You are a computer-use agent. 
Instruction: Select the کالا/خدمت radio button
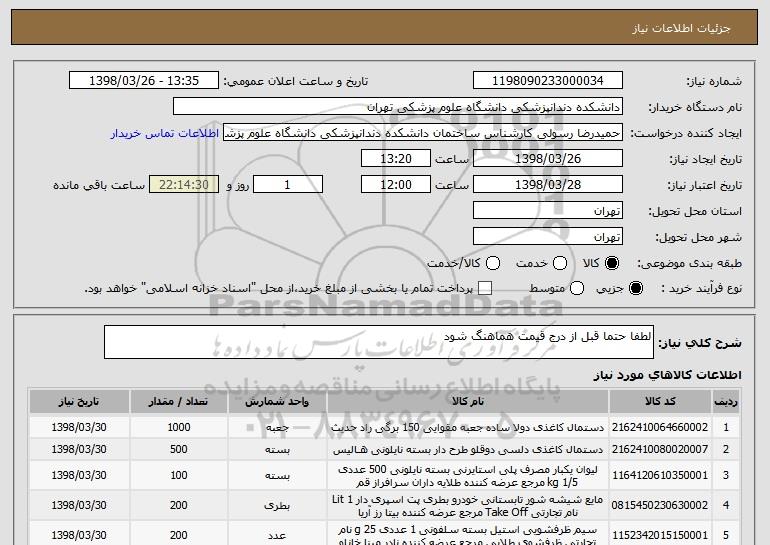click(x=493, y=263)
